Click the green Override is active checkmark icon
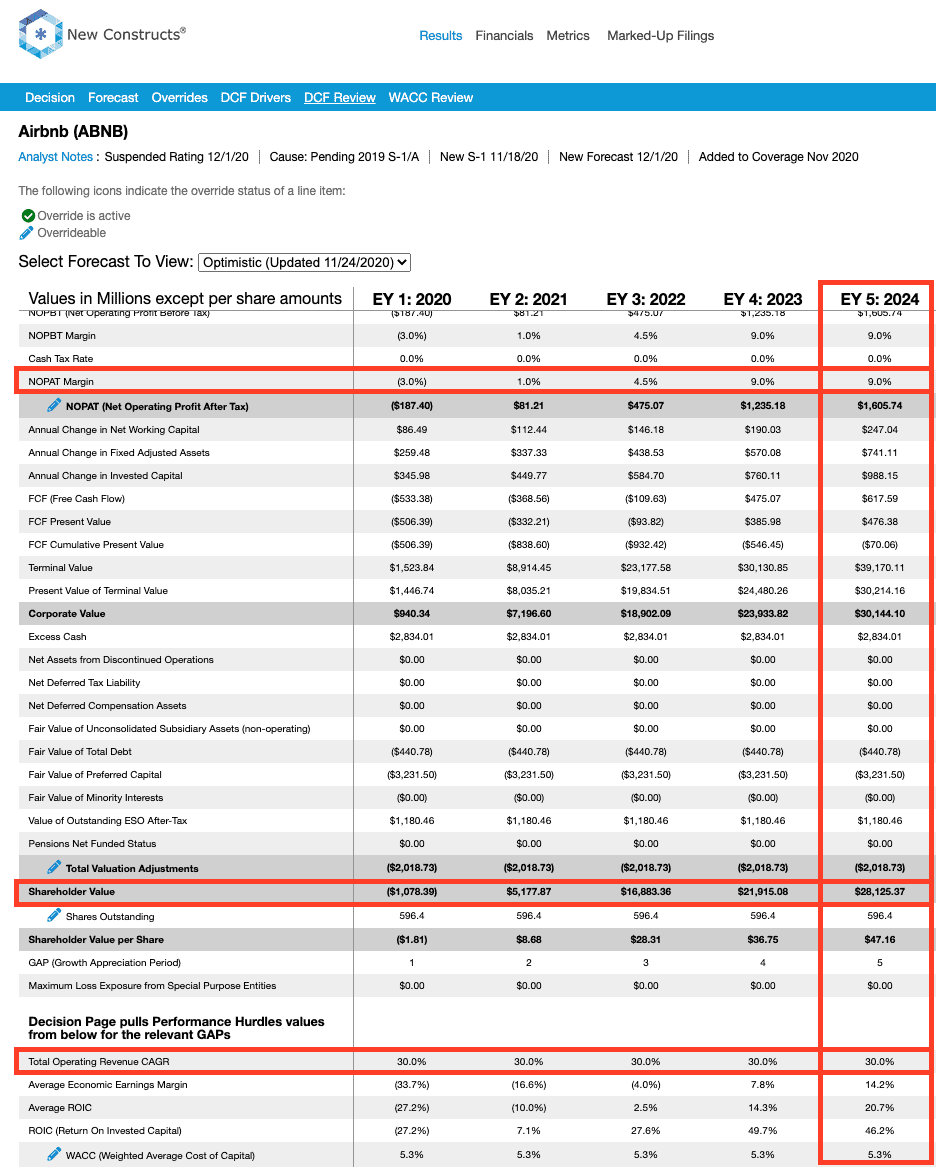 (28, 216)
